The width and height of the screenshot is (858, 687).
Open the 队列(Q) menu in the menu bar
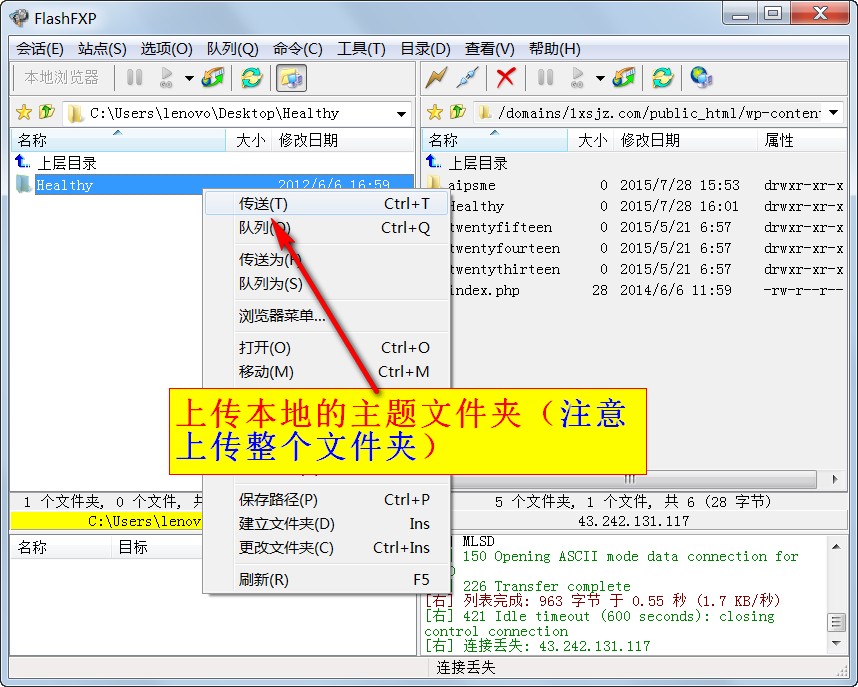(233, 49)
